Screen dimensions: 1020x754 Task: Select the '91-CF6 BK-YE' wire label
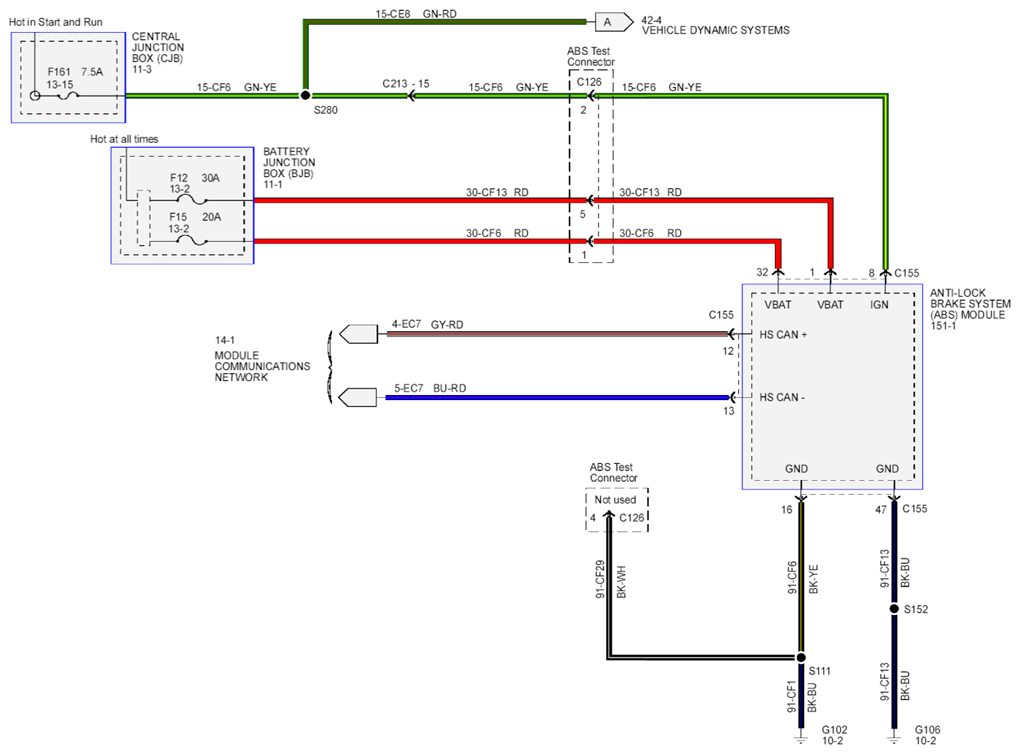point(803,578)
